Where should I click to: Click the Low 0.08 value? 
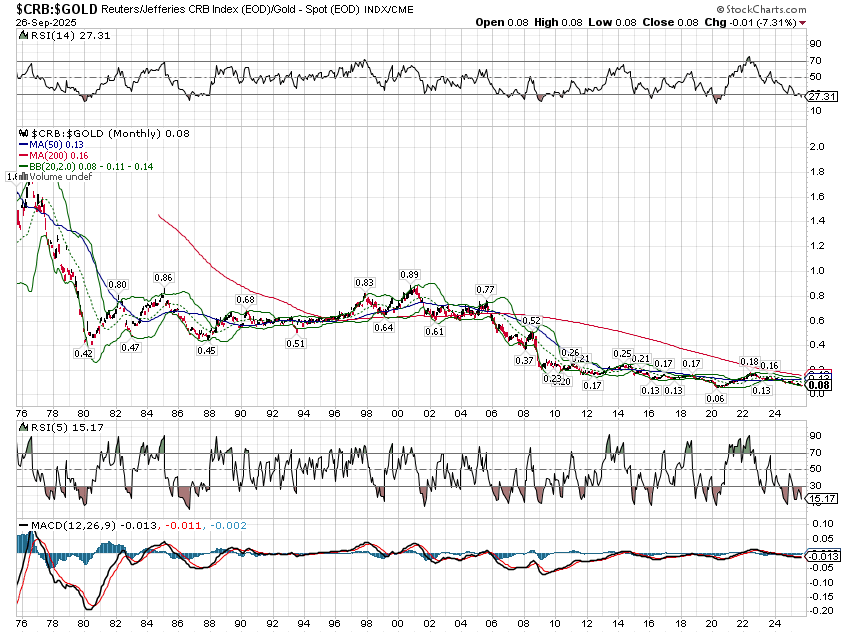click(612, 23)
